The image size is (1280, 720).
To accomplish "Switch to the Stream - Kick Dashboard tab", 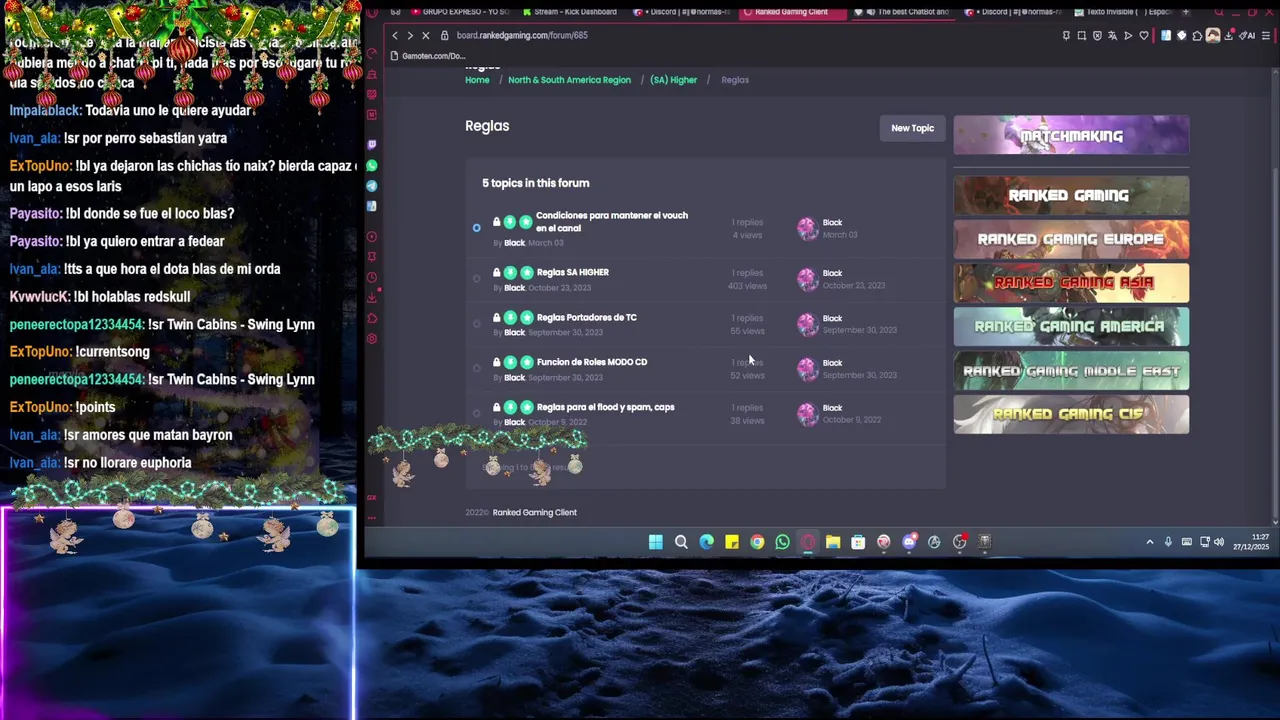I will click(x=570, y=12).
